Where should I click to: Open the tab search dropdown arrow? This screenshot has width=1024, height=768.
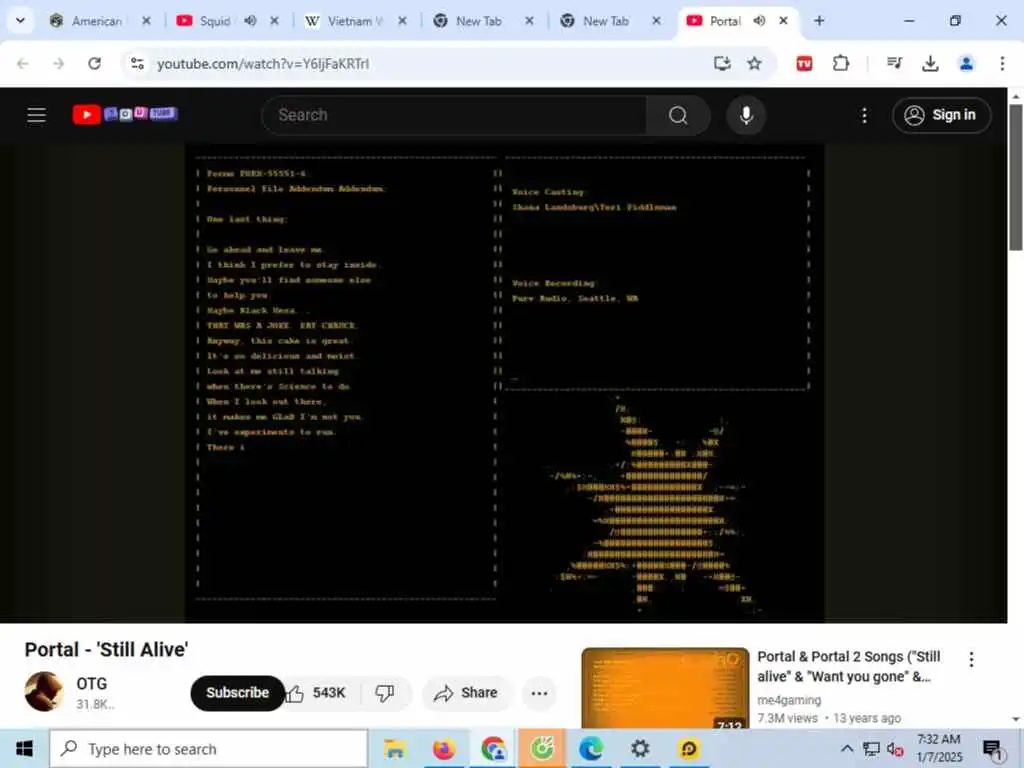[x=20, y=21]
